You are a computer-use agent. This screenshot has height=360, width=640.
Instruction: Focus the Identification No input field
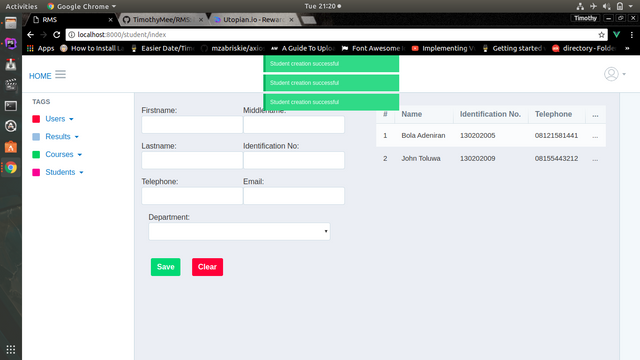[x=294, y=160]
